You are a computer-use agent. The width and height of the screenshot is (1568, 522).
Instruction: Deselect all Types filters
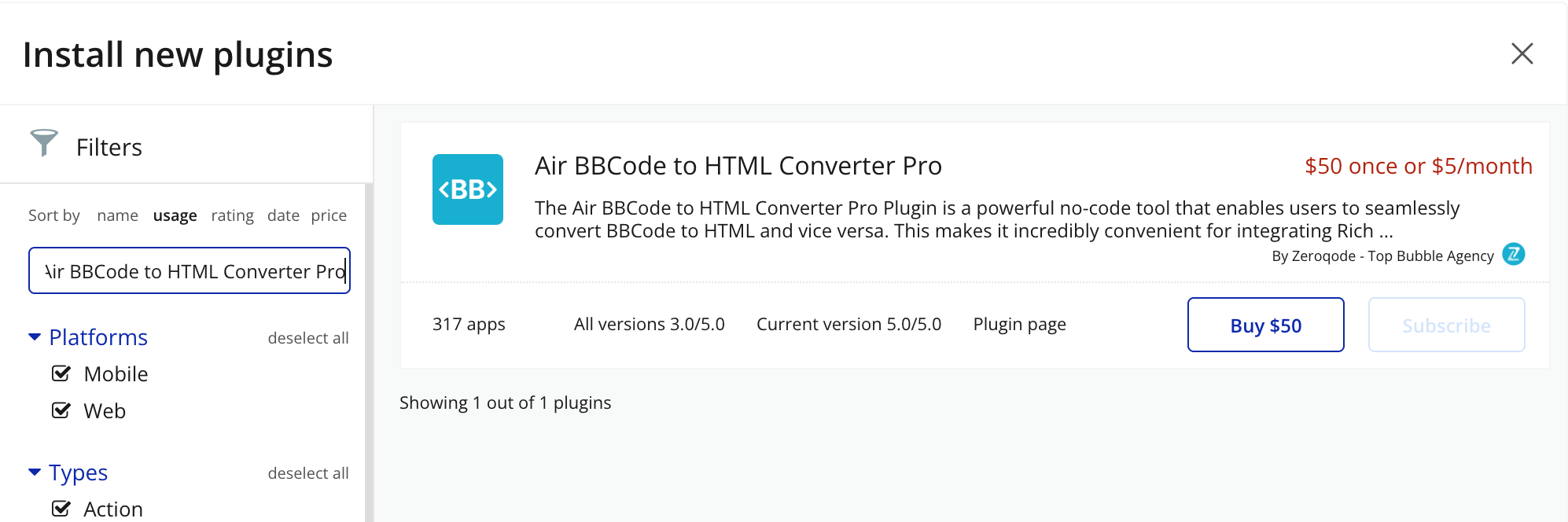(x=307, y=473)
